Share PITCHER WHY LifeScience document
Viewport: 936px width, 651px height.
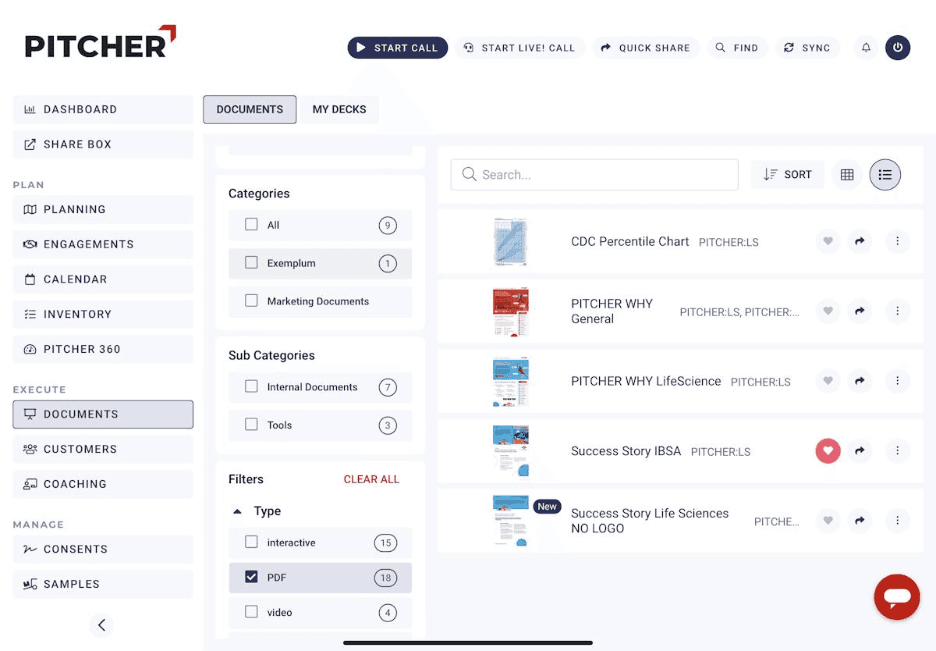tap(860, 381)
